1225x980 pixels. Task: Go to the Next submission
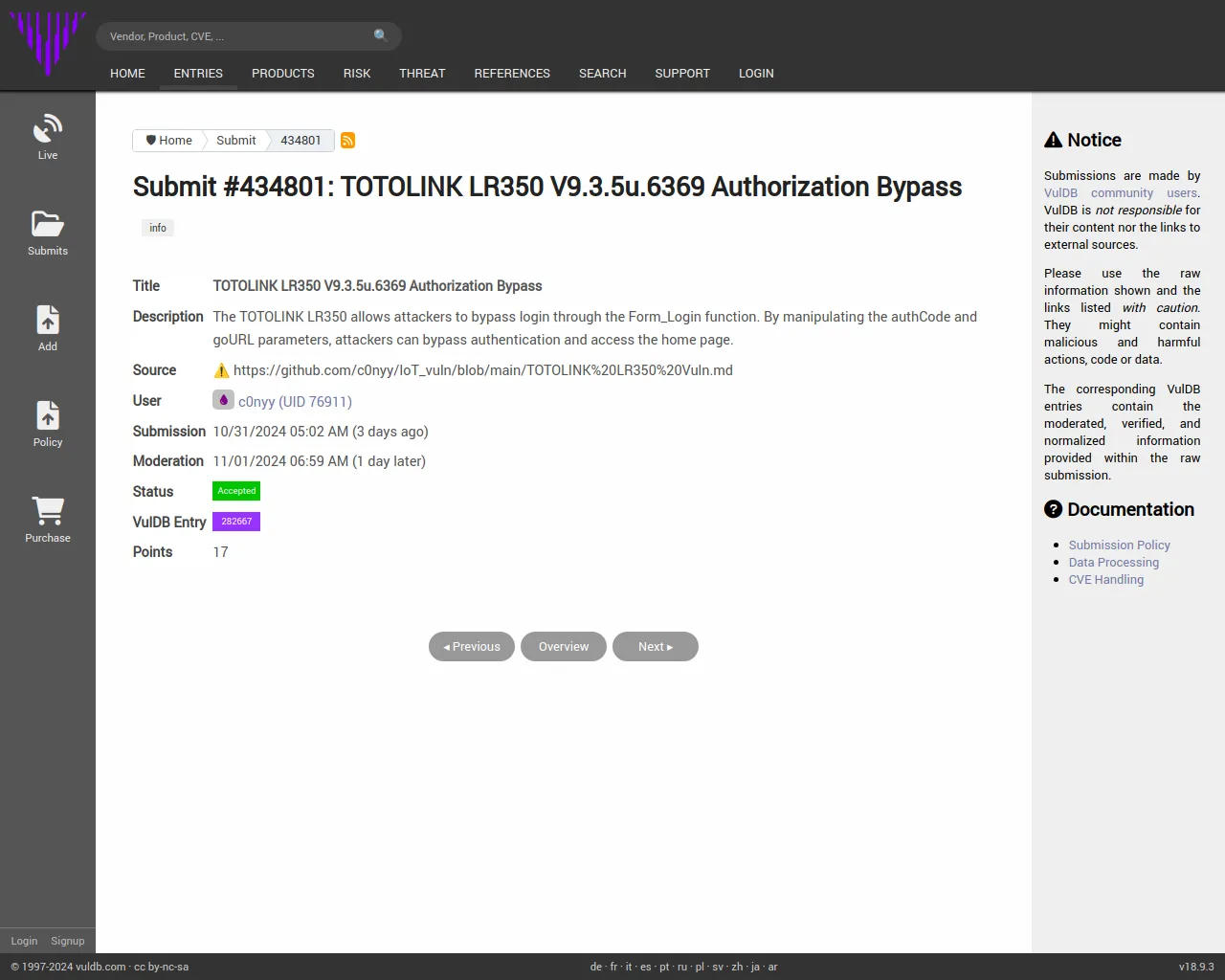656,647
